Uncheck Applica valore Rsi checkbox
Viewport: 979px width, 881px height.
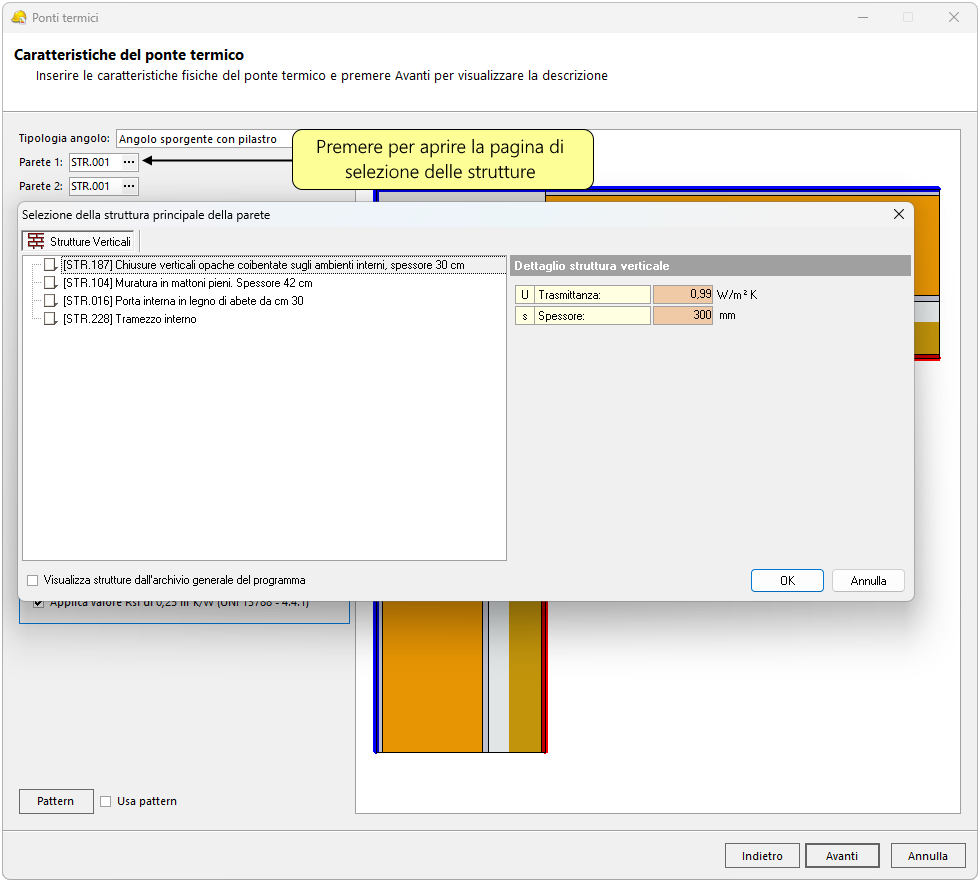(x=39, y=603)
